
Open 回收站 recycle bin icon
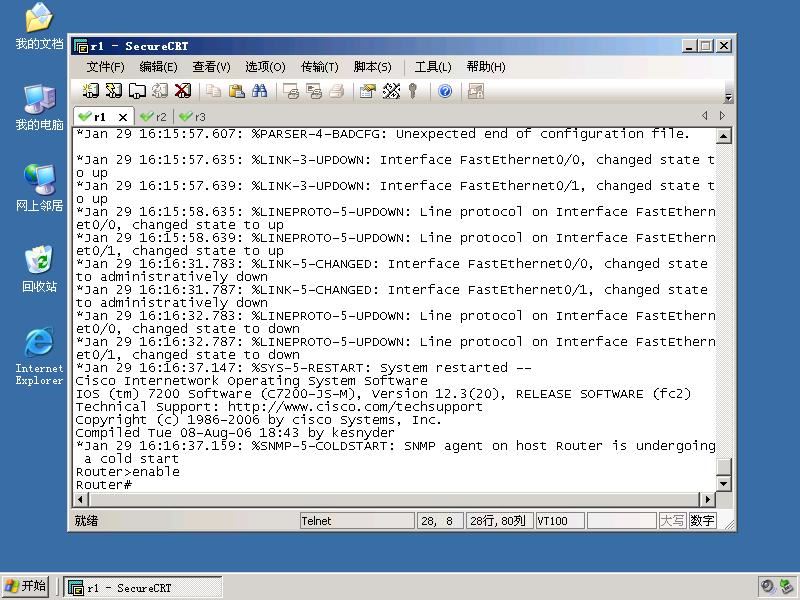(x=39, y=268)
